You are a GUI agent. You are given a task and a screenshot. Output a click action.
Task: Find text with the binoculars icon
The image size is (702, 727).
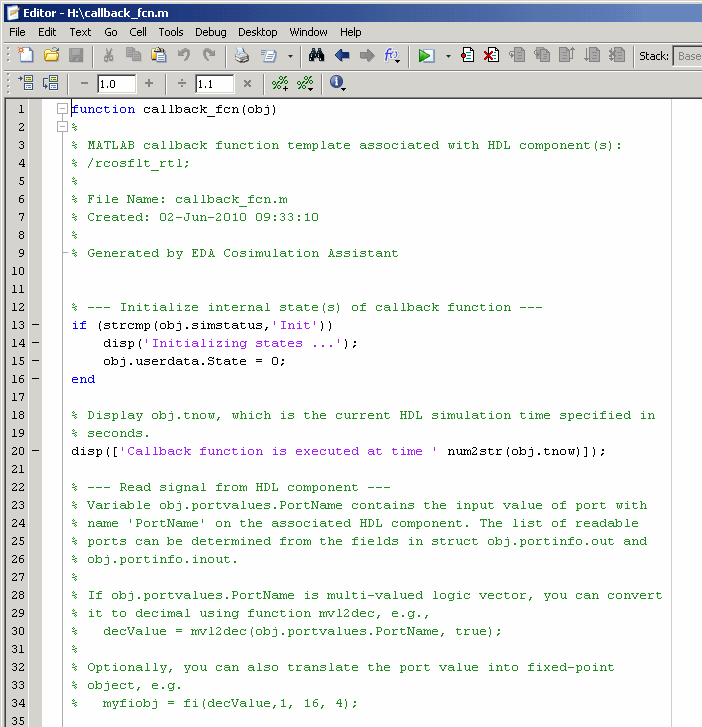316,56
